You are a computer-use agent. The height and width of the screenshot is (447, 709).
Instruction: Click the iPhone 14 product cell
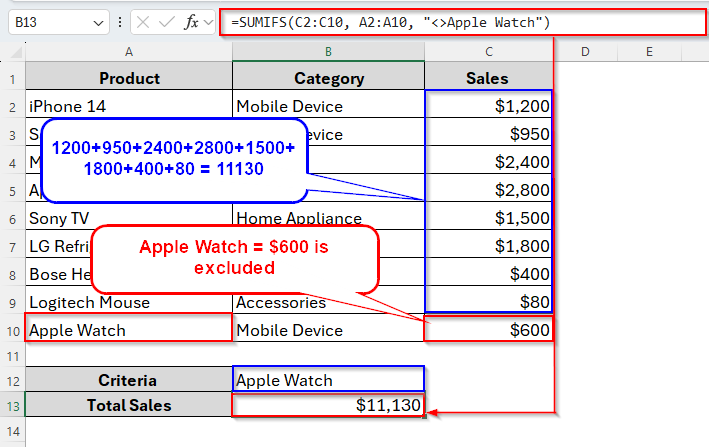129,106
